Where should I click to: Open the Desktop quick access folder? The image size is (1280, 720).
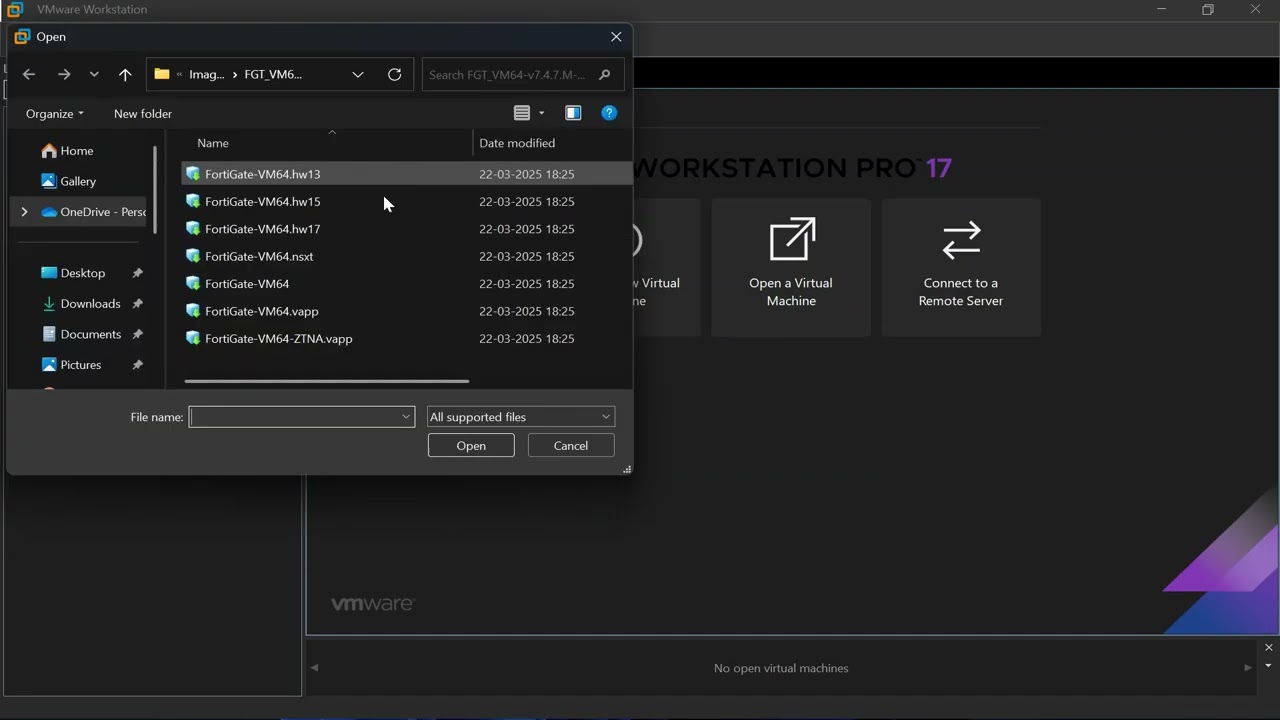[73, 273]
